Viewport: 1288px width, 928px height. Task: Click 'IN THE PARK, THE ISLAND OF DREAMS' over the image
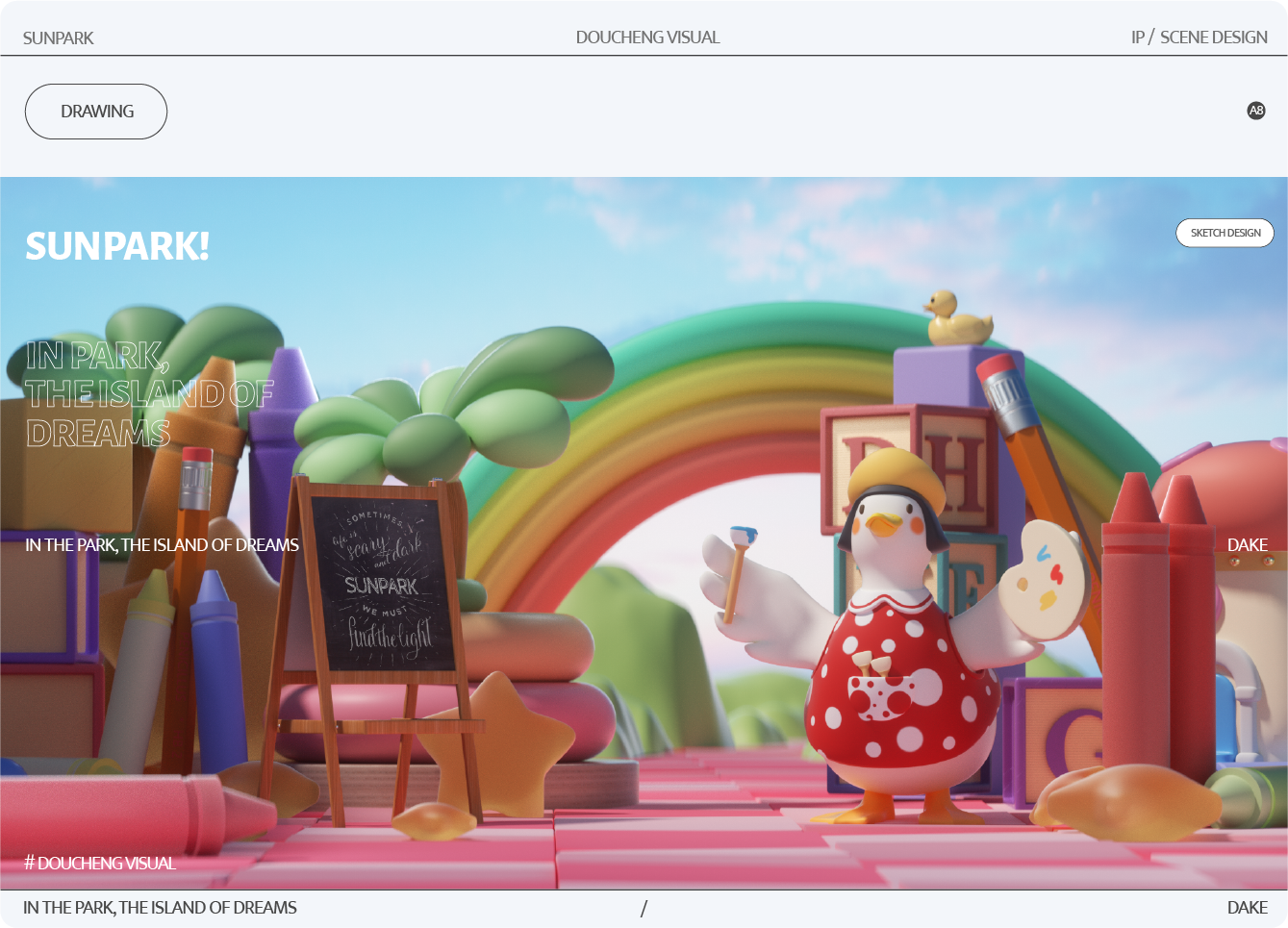[x=162, y=545]
